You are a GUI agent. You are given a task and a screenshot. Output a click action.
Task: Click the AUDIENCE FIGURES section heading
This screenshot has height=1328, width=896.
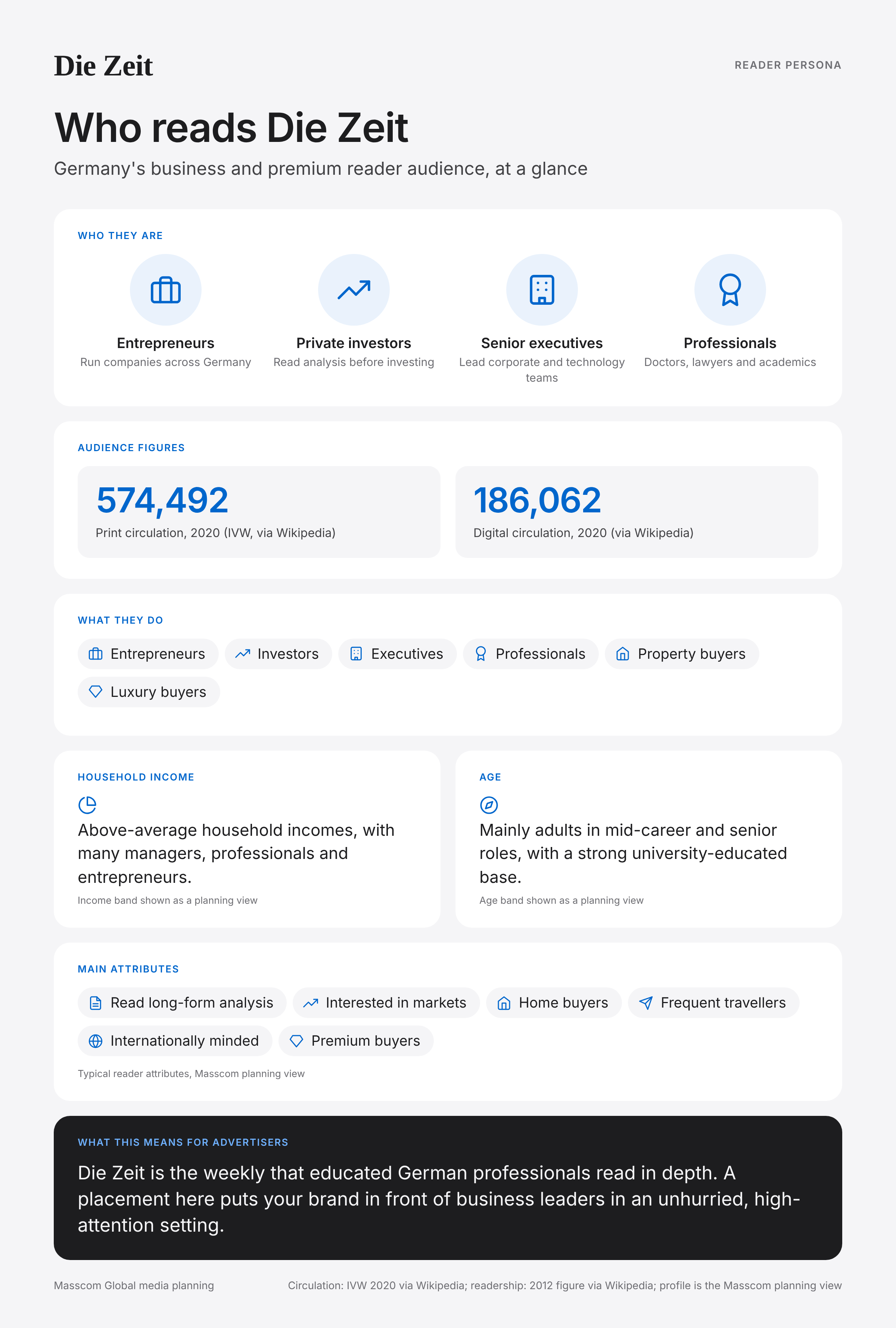click(131, 447)
